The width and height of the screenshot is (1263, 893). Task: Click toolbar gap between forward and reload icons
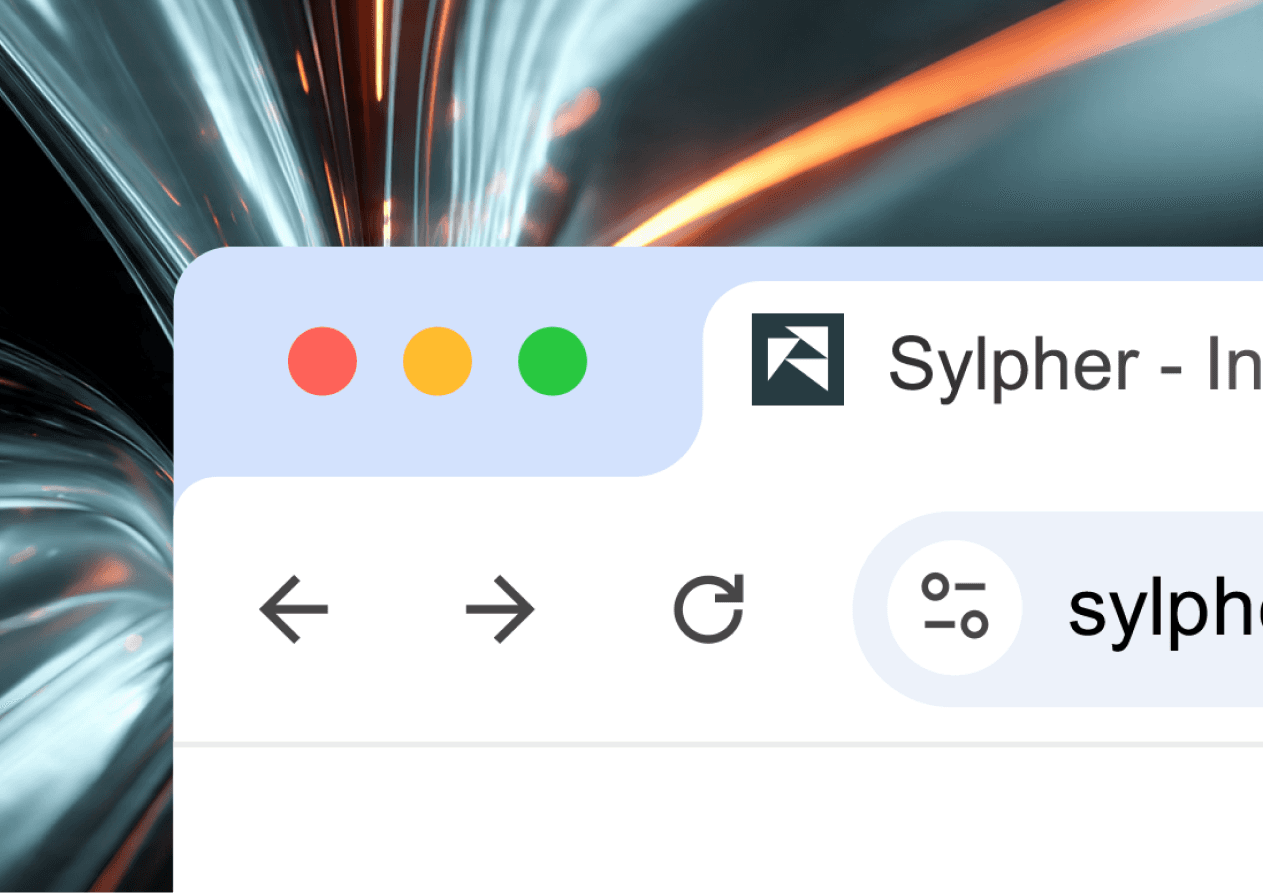point(604,610)
